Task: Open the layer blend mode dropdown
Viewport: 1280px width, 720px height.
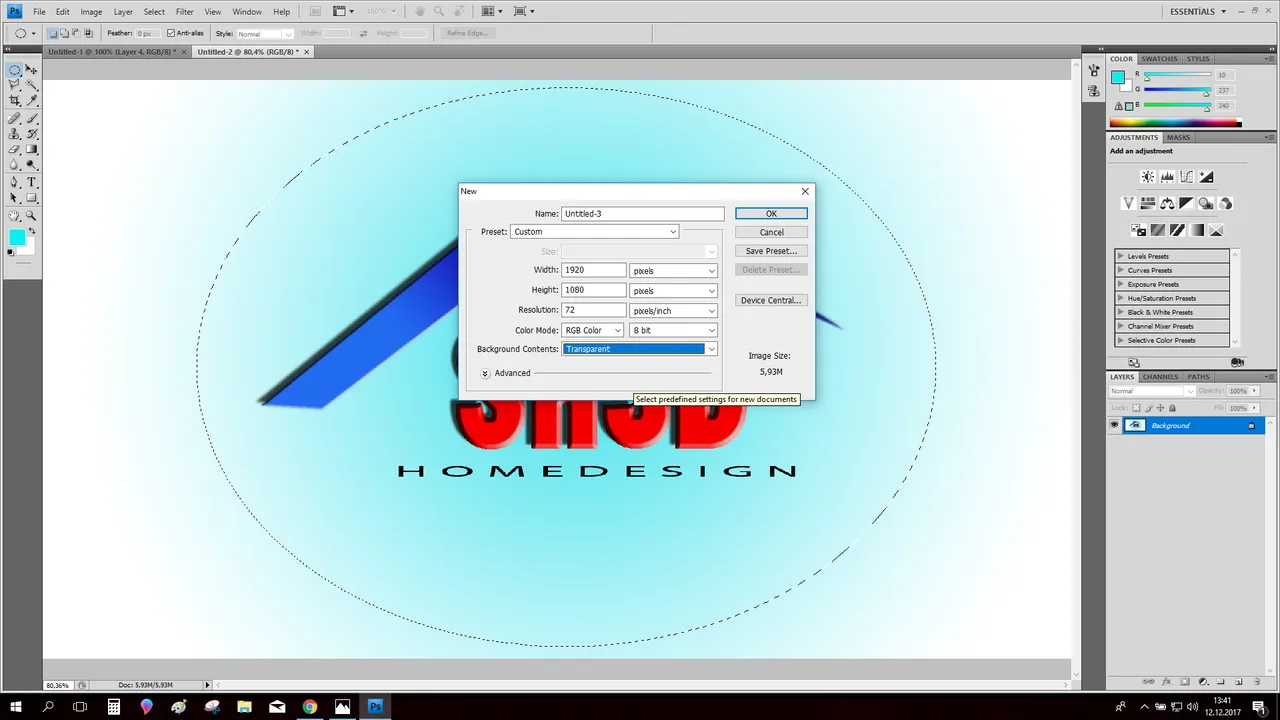Action: pos(1153,391)
